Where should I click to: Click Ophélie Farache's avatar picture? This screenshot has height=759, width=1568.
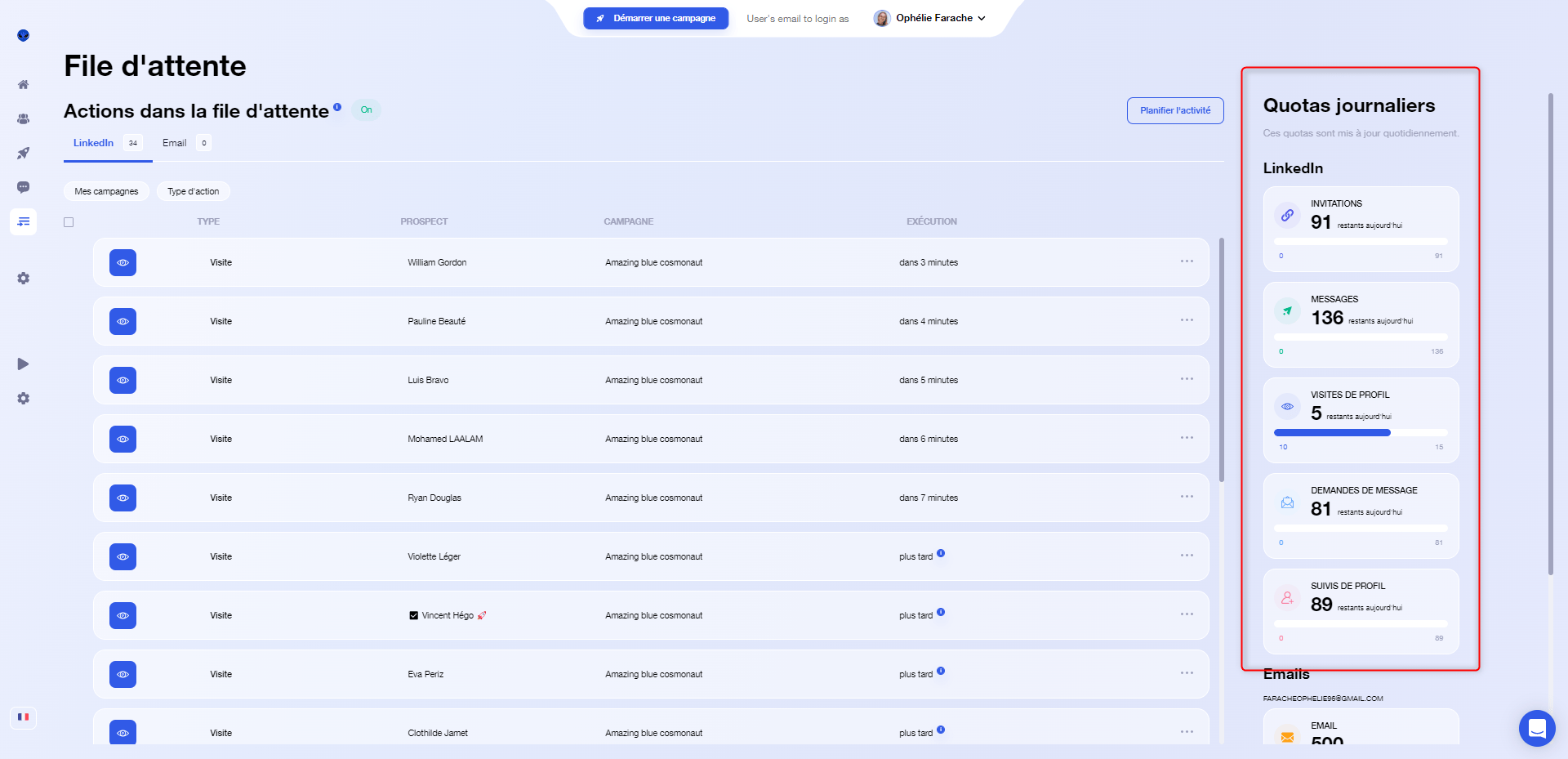tap(882, 18)
